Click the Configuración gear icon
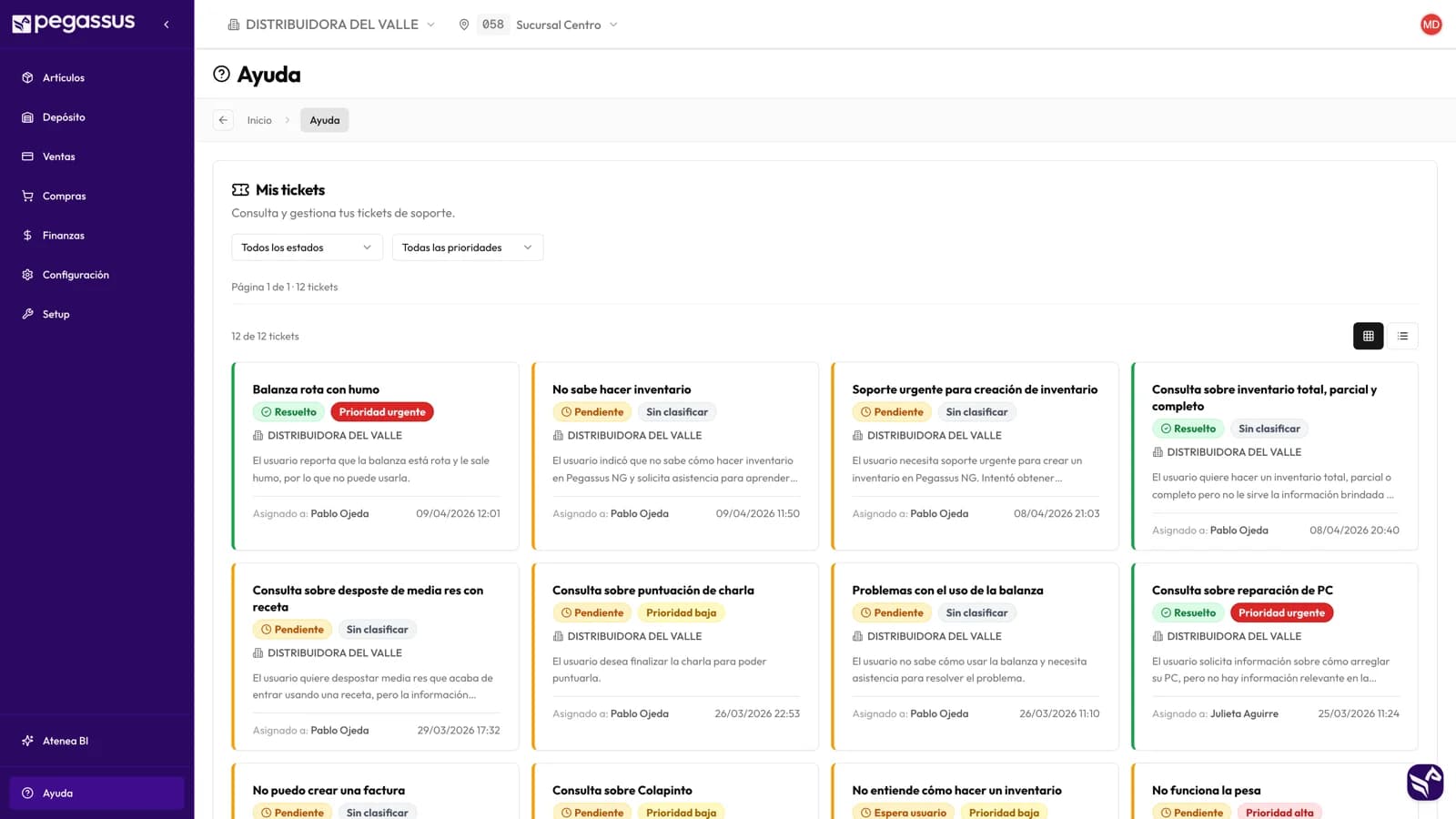Image resolution: width=1456 pixels, height=819 pixels. [x=27, y=275]
